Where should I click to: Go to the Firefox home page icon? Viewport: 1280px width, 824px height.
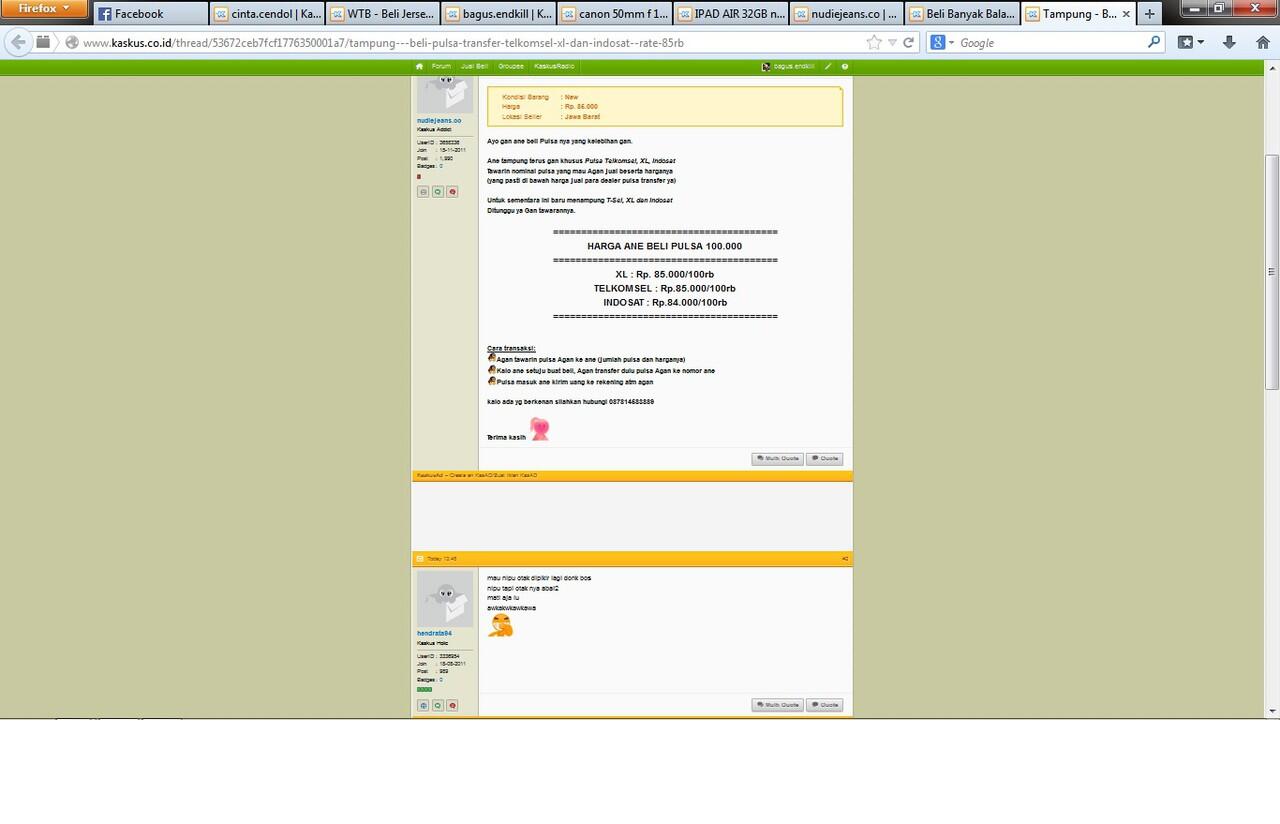(1261, 42)
